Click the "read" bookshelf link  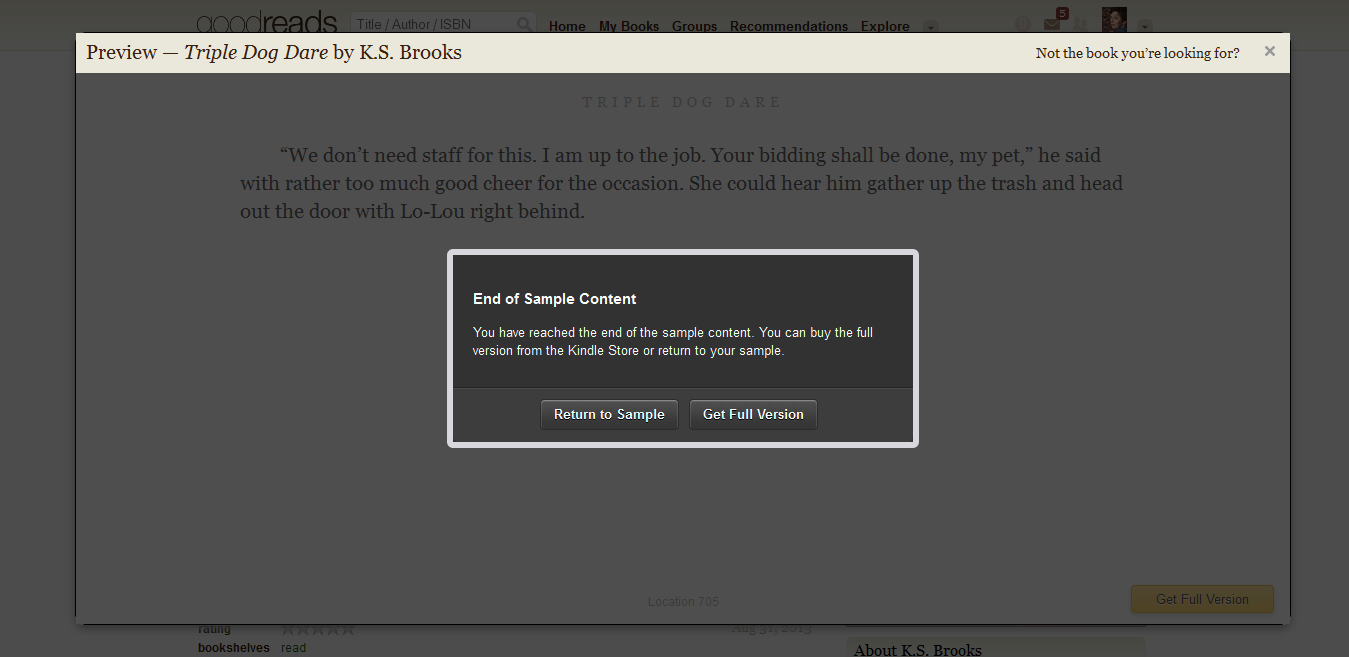click(293, 648)
